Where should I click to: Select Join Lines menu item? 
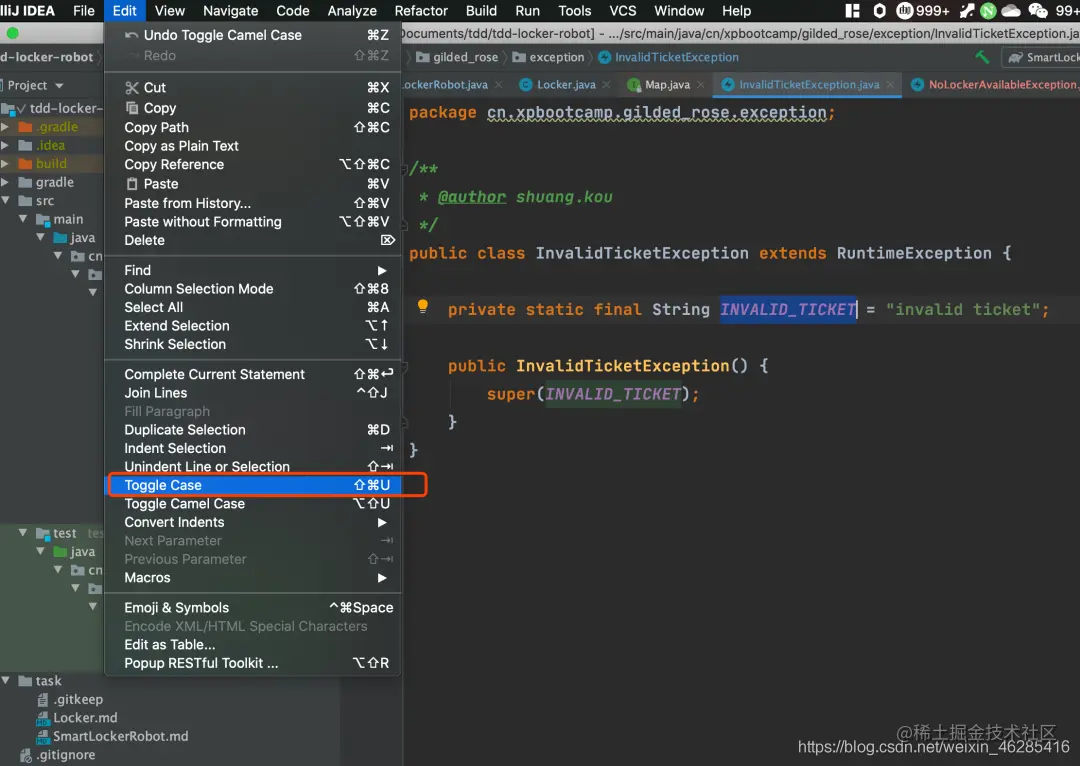click(x=252, y=393)
